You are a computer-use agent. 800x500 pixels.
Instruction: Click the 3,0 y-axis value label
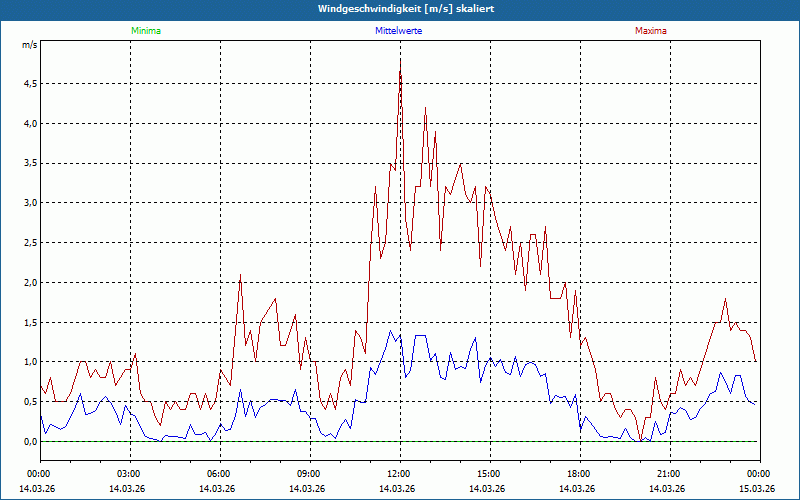[30, 203]
